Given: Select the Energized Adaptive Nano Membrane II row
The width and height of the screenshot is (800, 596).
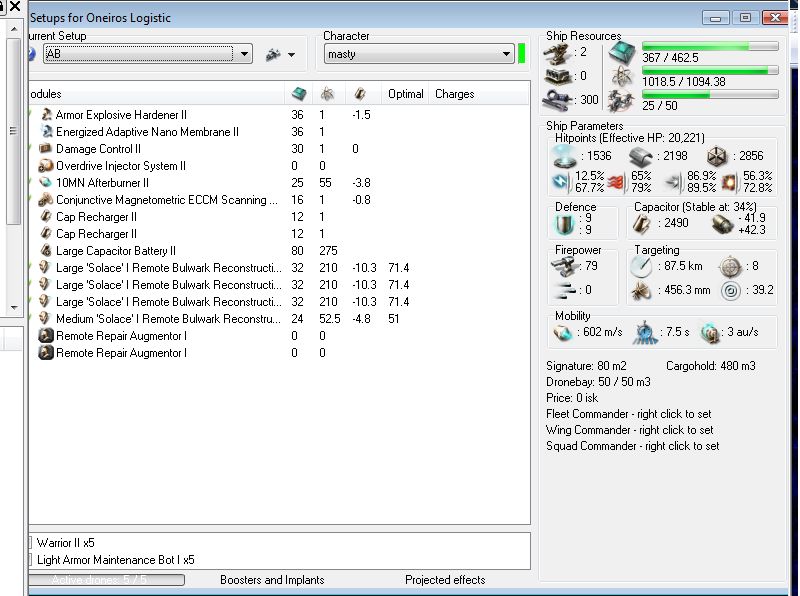Looking at the screenshot, I should point(279,132).
